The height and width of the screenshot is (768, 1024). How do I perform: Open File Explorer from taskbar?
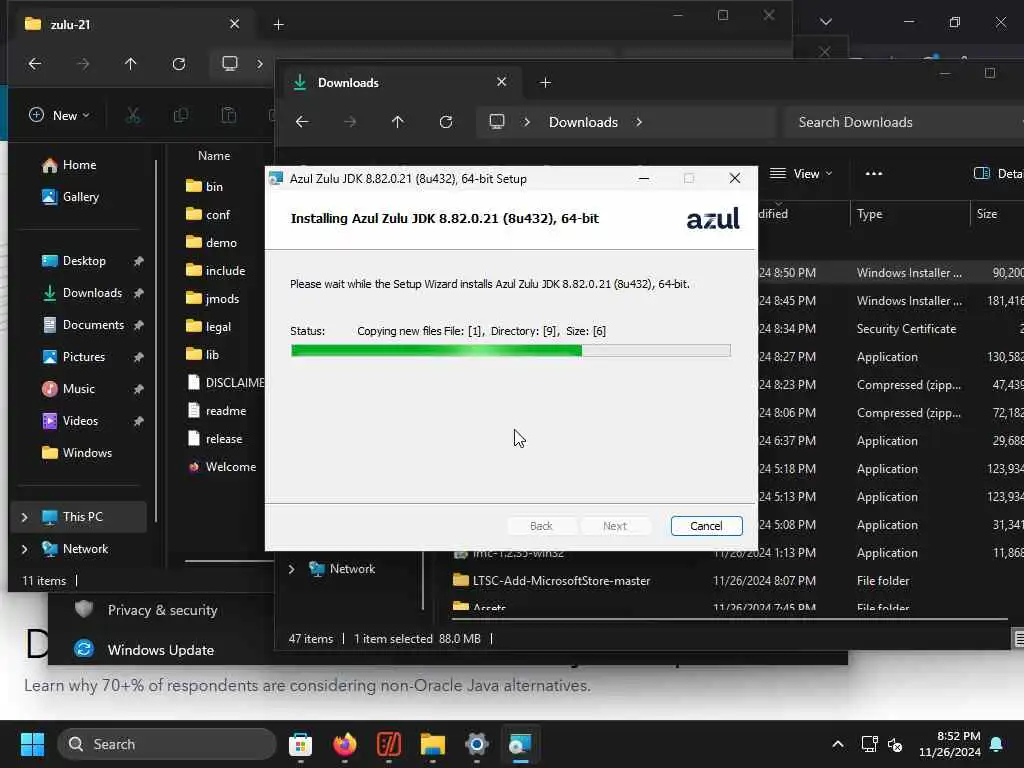[432, 744]
